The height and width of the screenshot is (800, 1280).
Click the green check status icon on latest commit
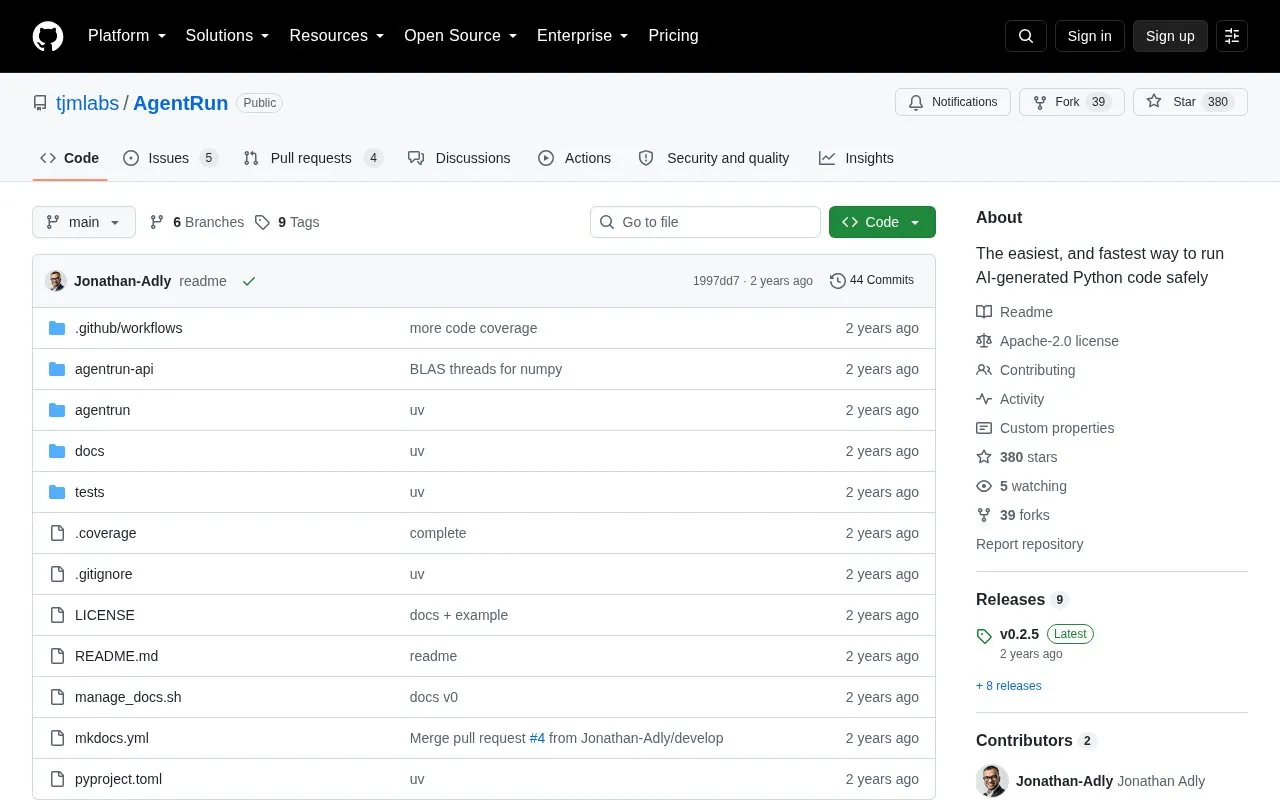click(249, 281)
